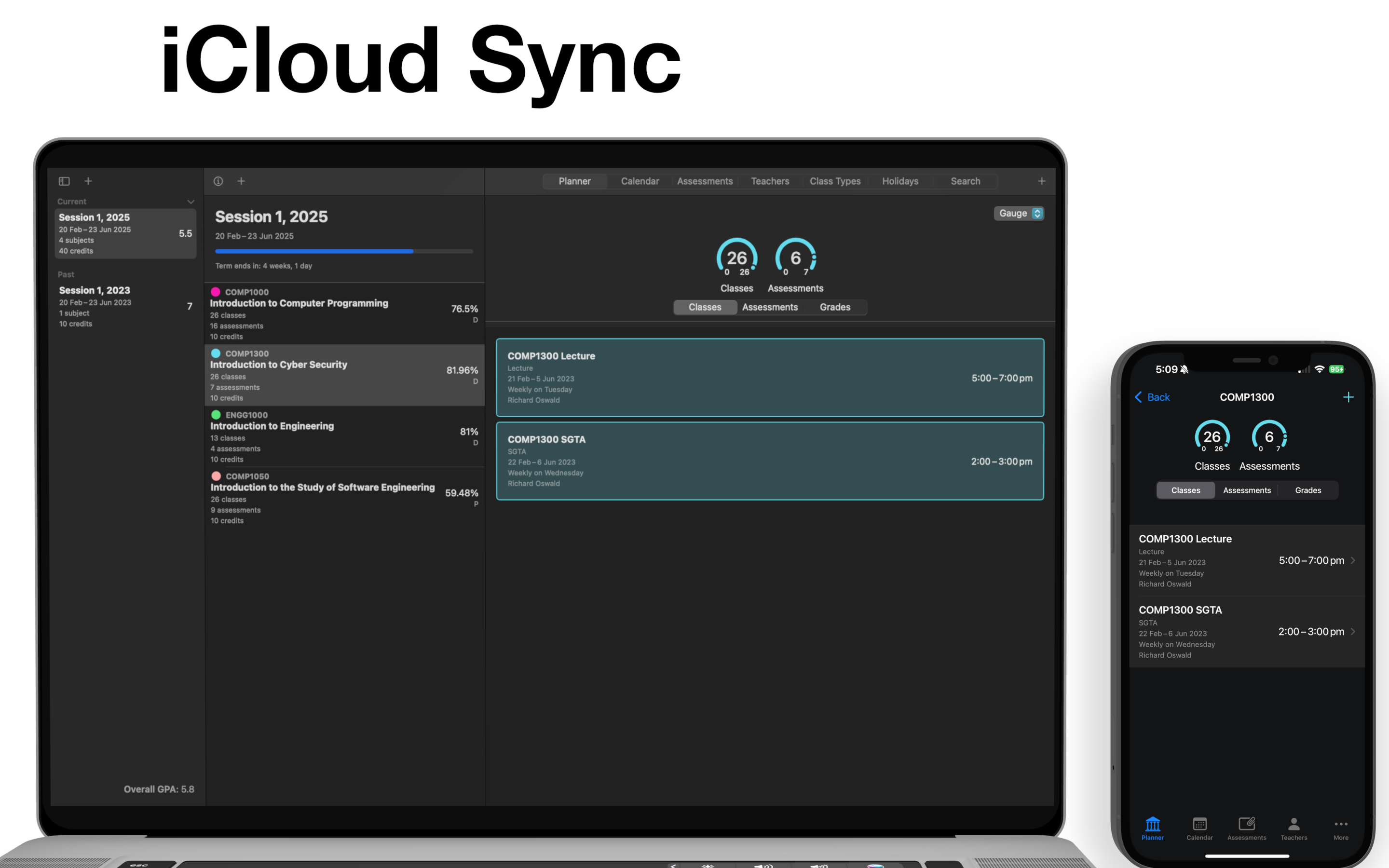The width and height of the screenshot is (1389, 868).
Task: Select Grades segment on the iPhone
Action: click(1308, 490)
